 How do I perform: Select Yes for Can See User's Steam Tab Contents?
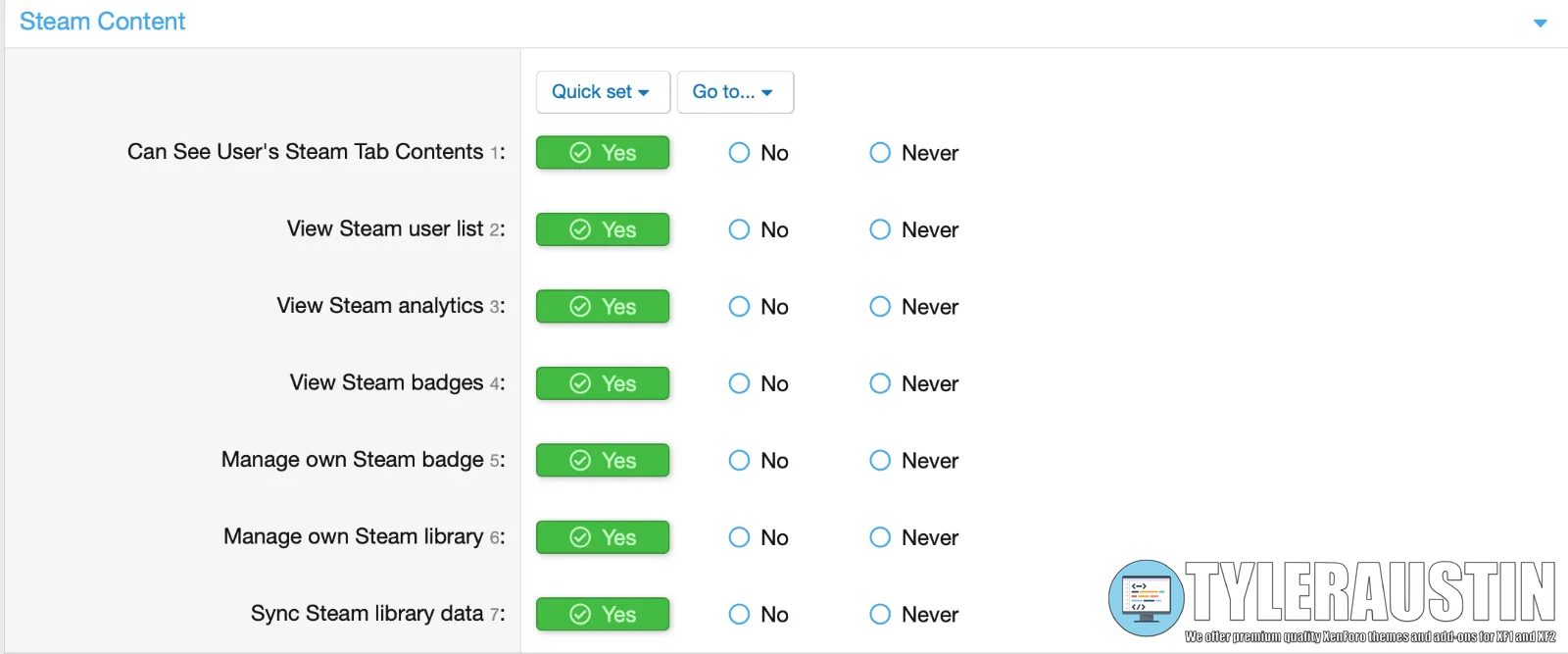click(x=603, y=153)
